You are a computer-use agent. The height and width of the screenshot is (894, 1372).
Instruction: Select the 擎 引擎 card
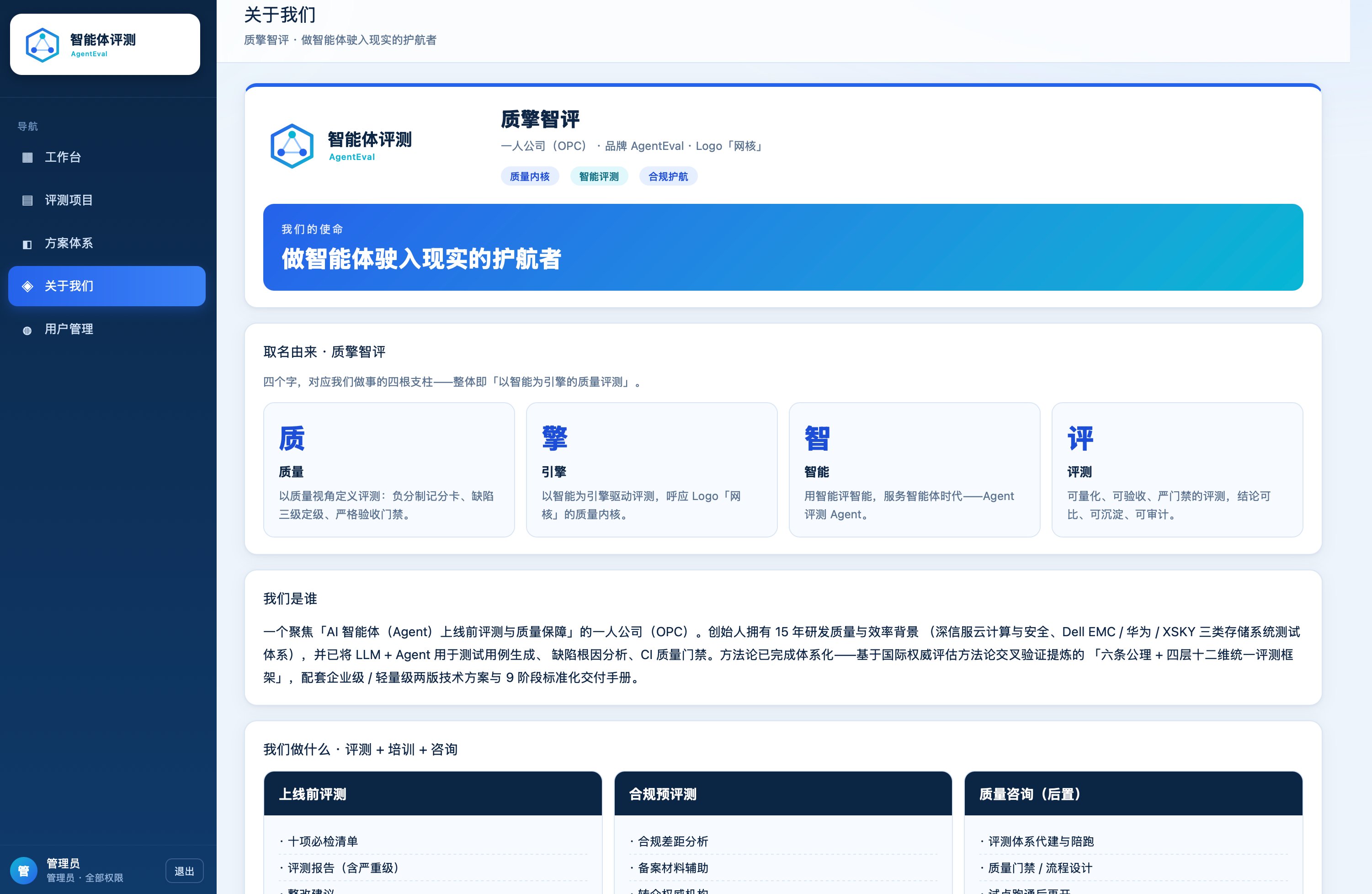pyautogui.click(x=652, y=470)
